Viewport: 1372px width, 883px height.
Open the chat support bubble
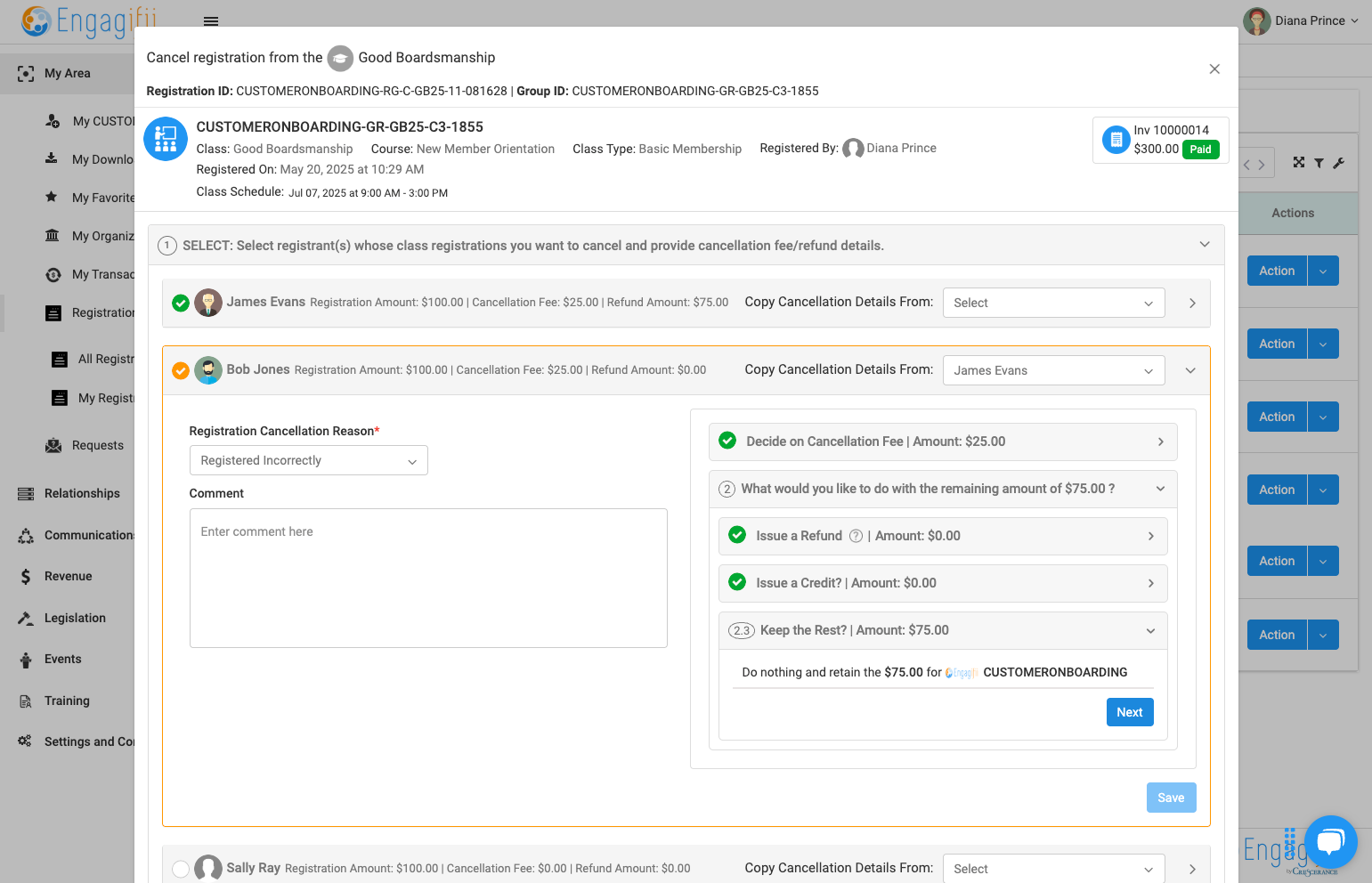click(x=1330, y=842)
